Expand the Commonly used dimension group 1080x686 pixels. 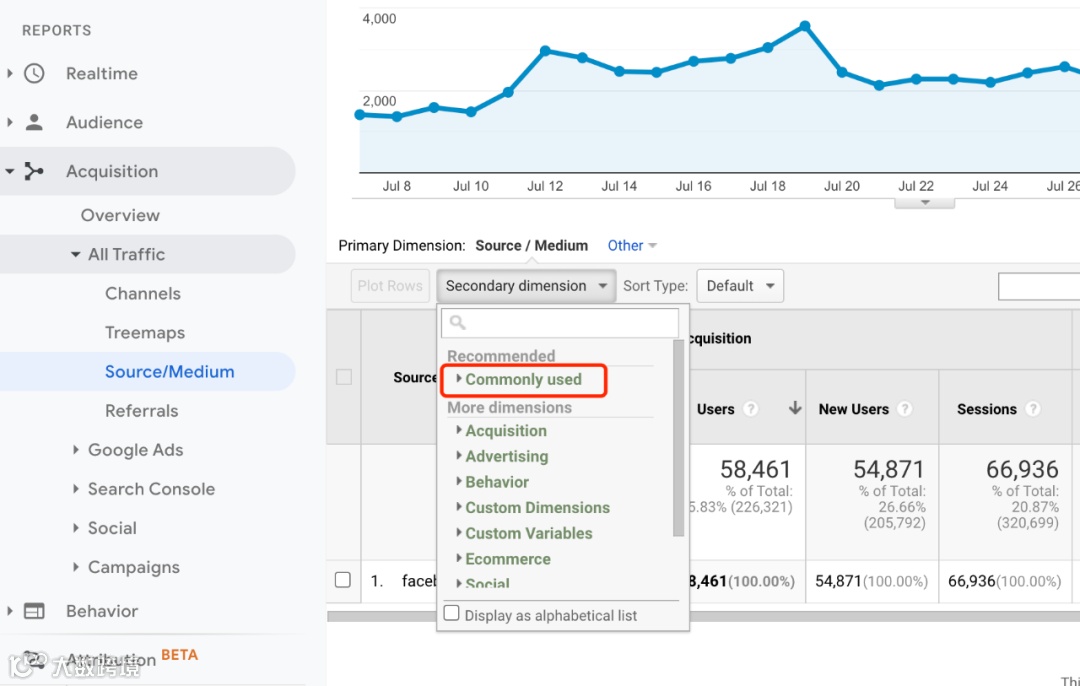pos(523,380)
